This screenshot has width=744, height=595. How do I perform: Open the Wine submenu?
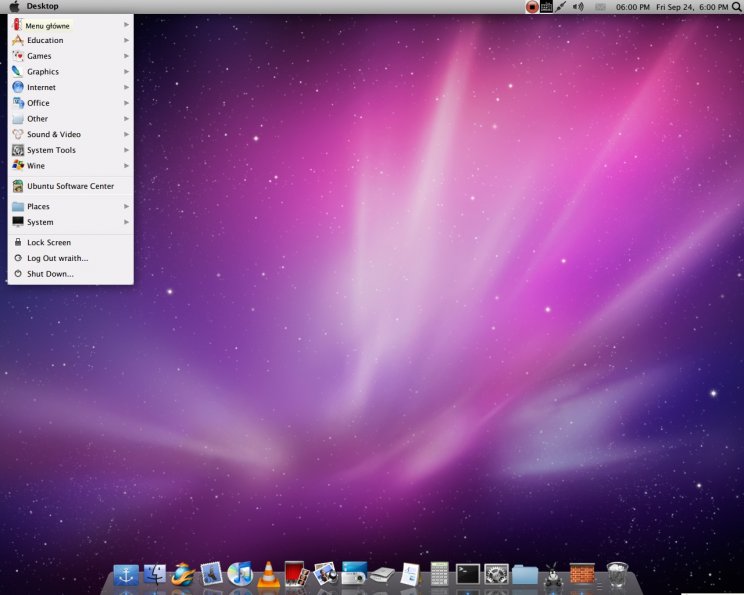(71, 166)
